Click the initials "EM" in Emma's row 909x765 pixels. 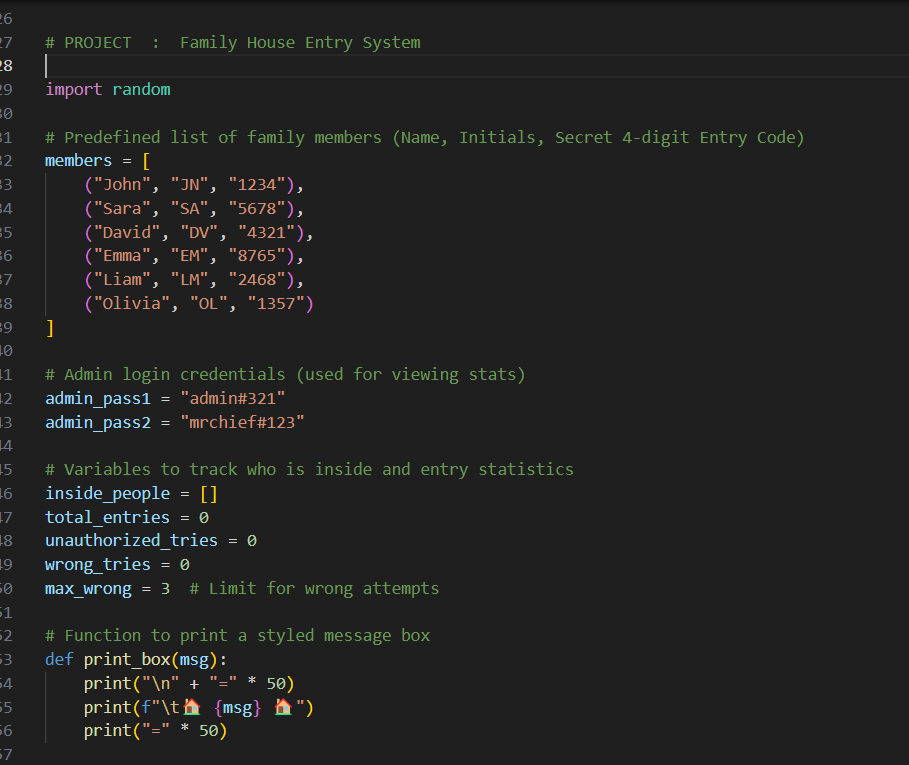[x=190, y=256]
